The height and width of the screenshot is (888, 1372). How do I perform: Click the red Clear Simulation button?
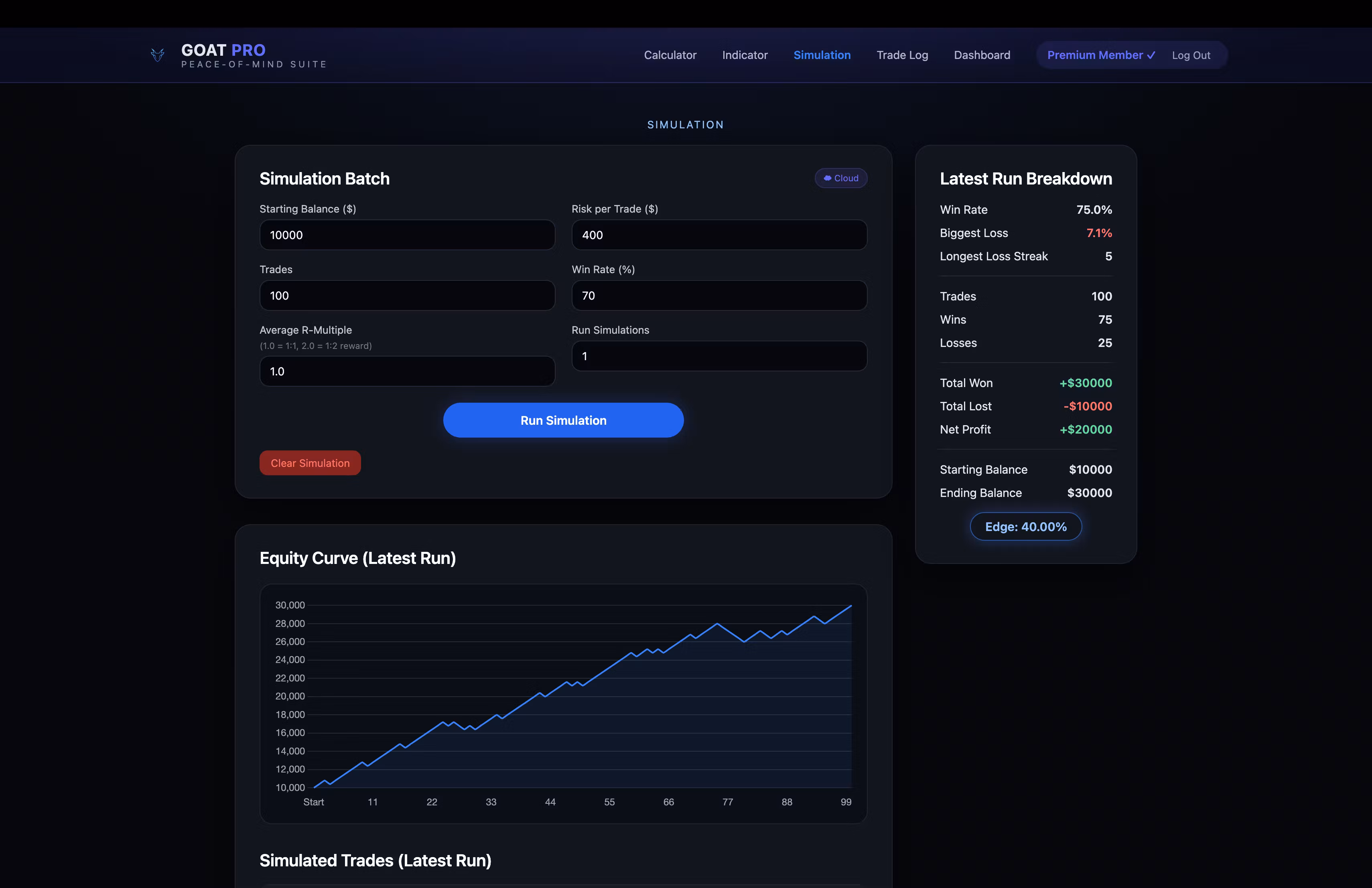pos(310,463)
